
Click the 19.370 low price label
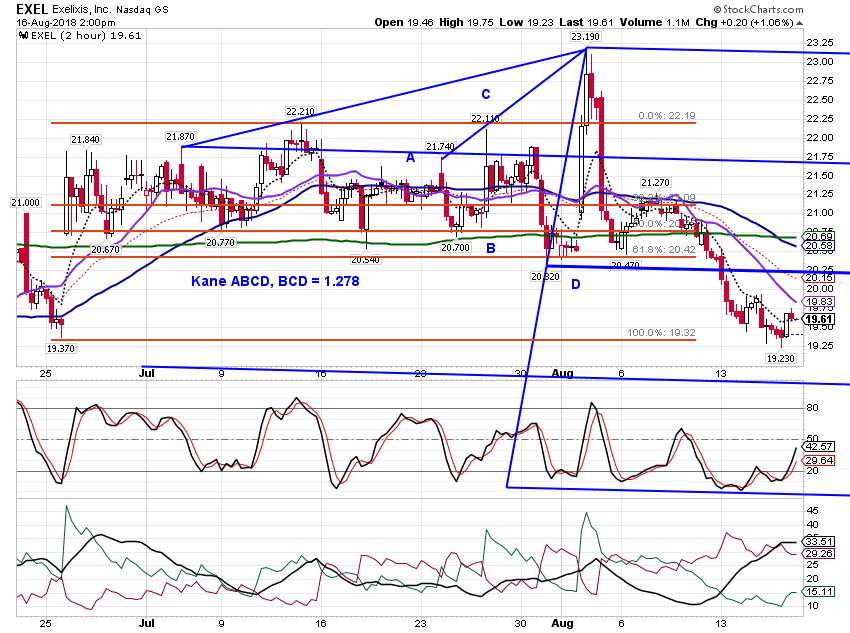(x=60, y=348)
